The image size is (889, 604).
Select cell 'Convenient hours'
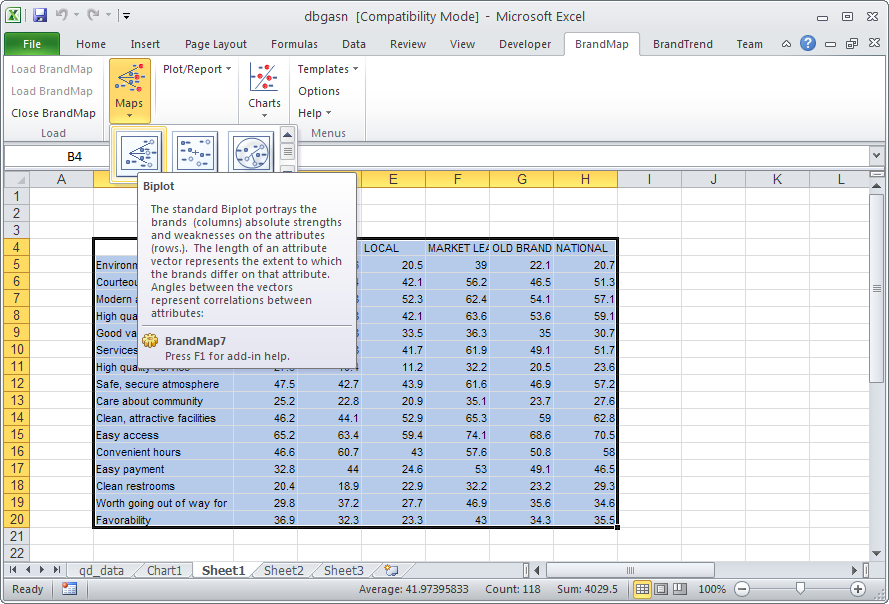(164, 452)
